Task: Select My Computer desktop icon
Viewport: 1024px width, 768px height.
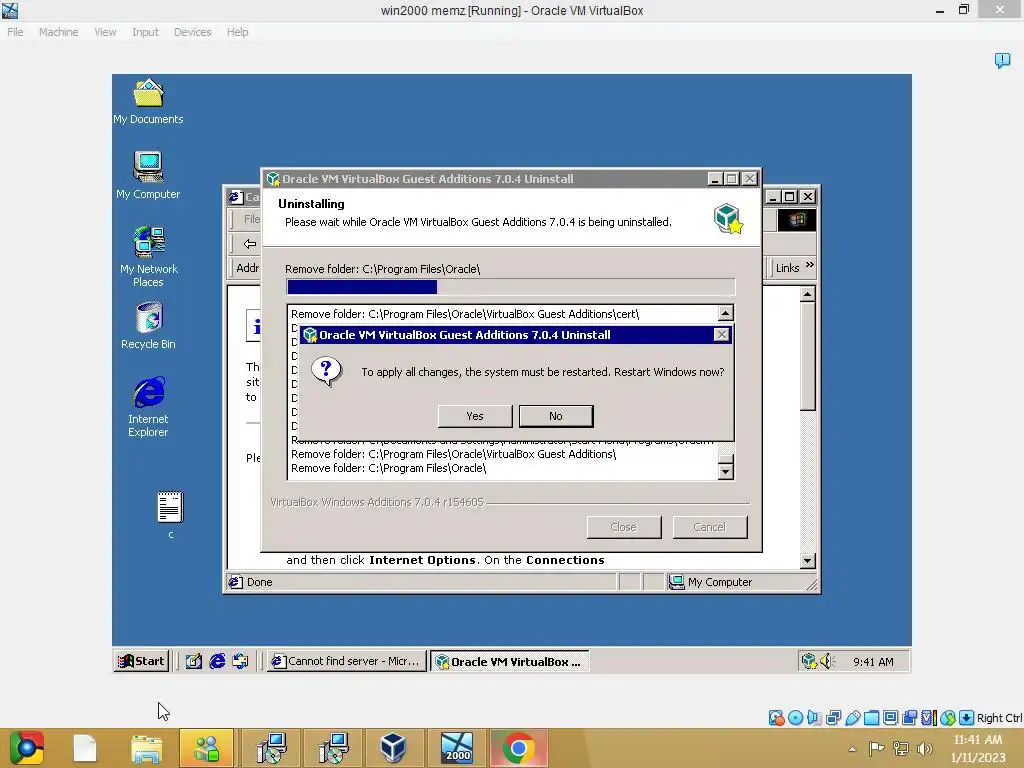Action: pos(148,175)
